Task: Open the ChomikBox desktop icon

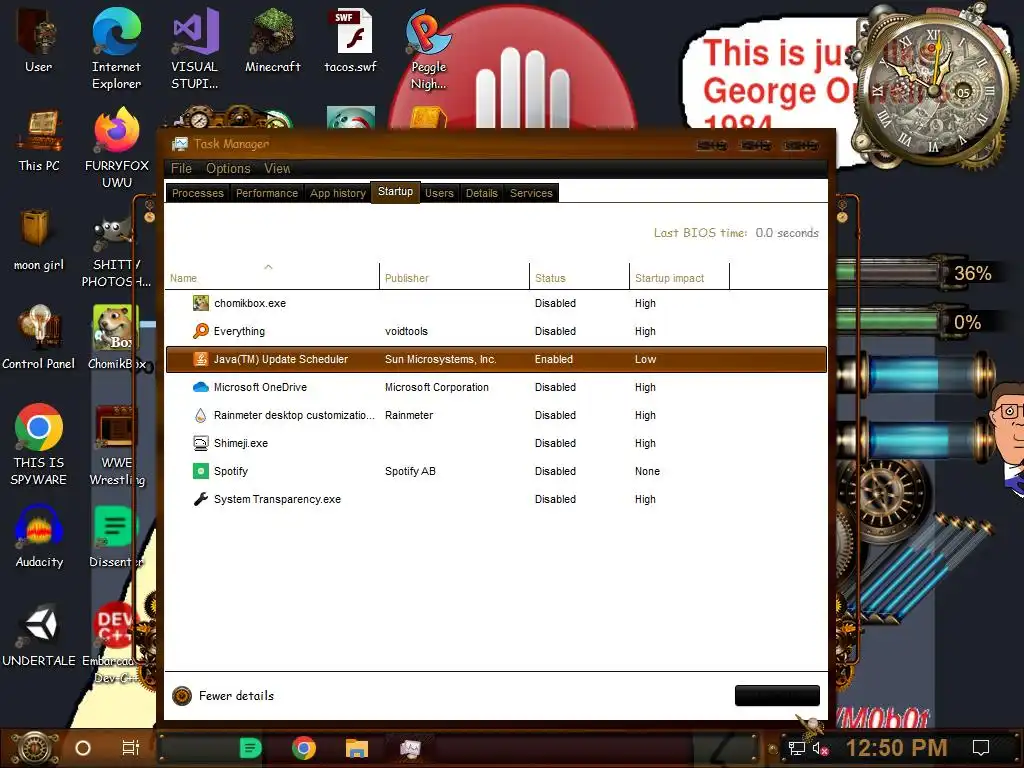Action: click(x=115, y=328)
